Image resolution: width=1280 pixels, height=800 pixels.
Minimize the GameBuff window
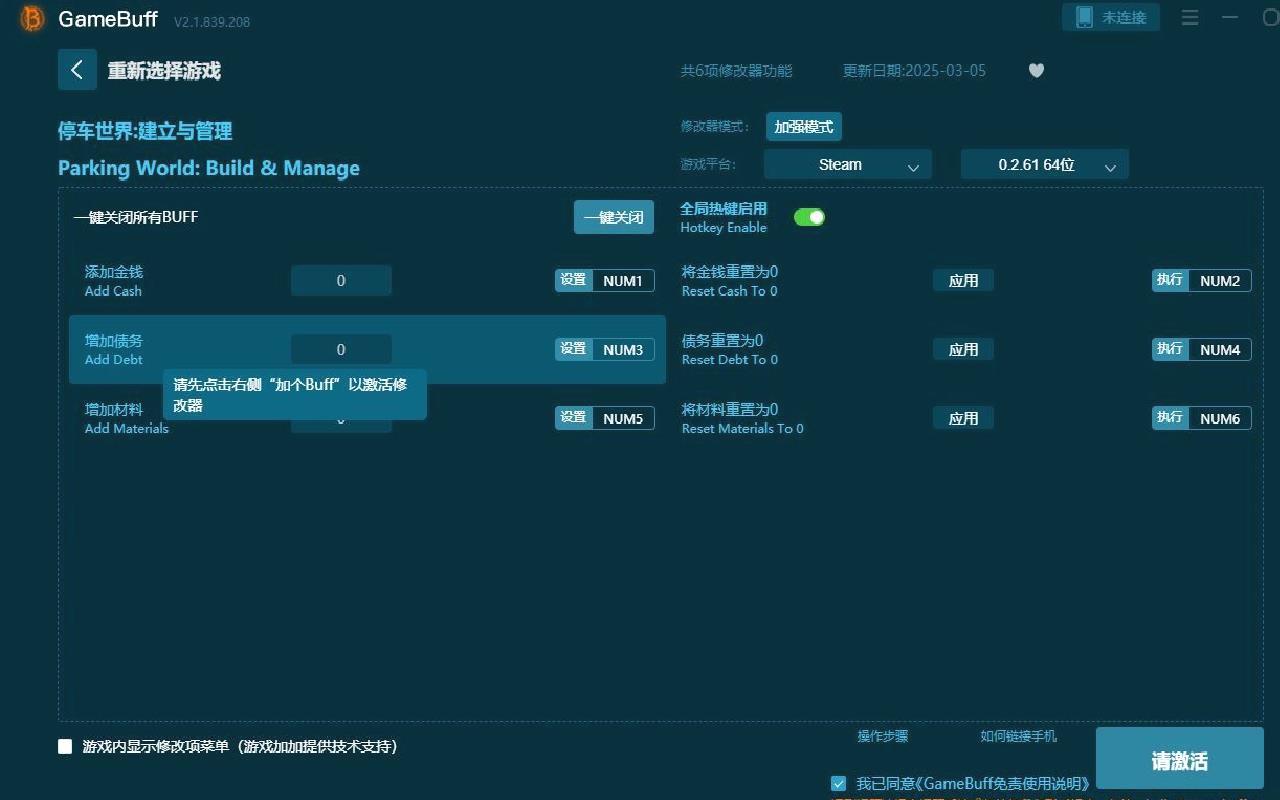click(x=1230, y=18)
